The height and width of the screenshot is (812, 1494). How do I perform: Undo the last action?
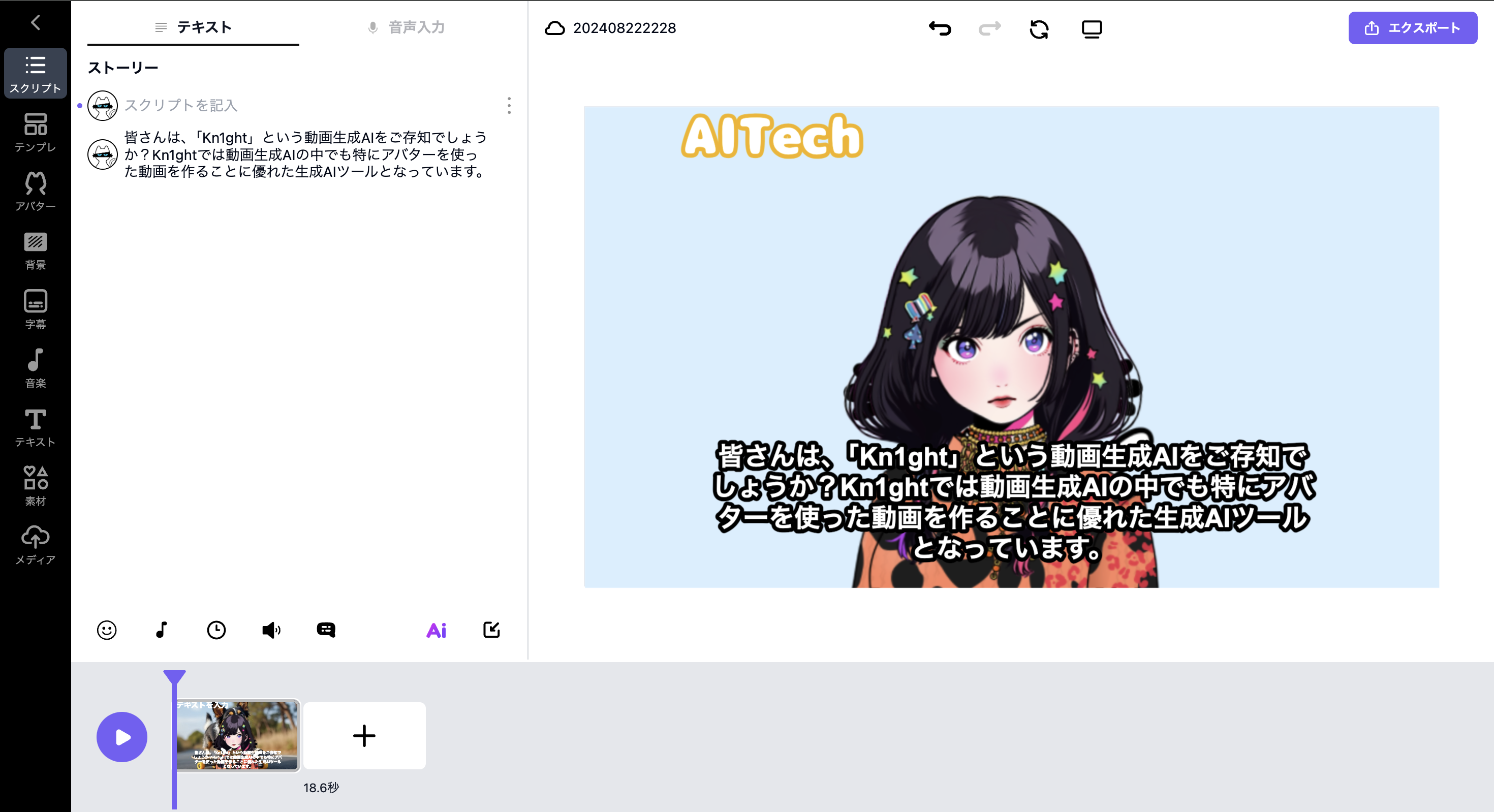coord(940,28)
